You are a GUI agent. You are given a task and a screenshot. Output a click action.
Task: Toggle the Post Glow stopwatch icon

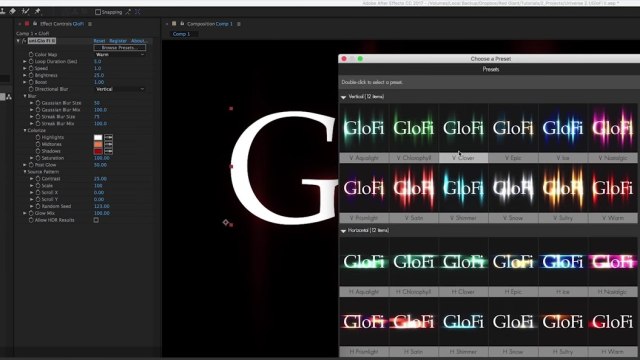[x=31, y=165]
